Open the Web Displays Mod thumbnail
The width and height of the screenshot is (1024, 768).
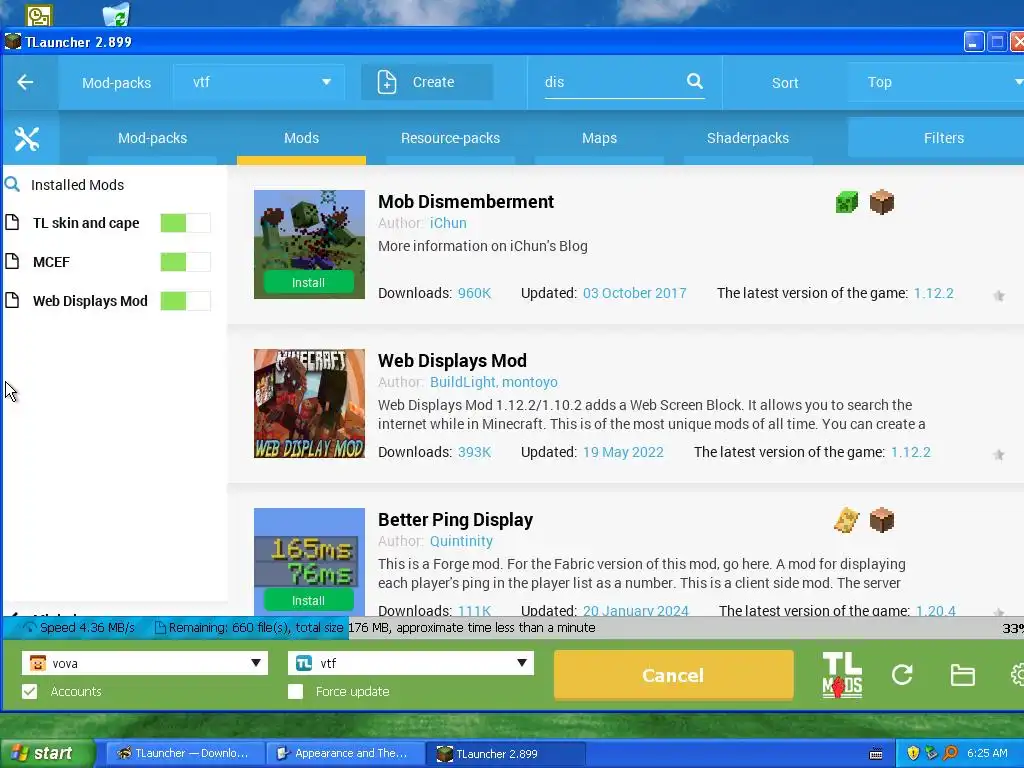pos(309,404)
